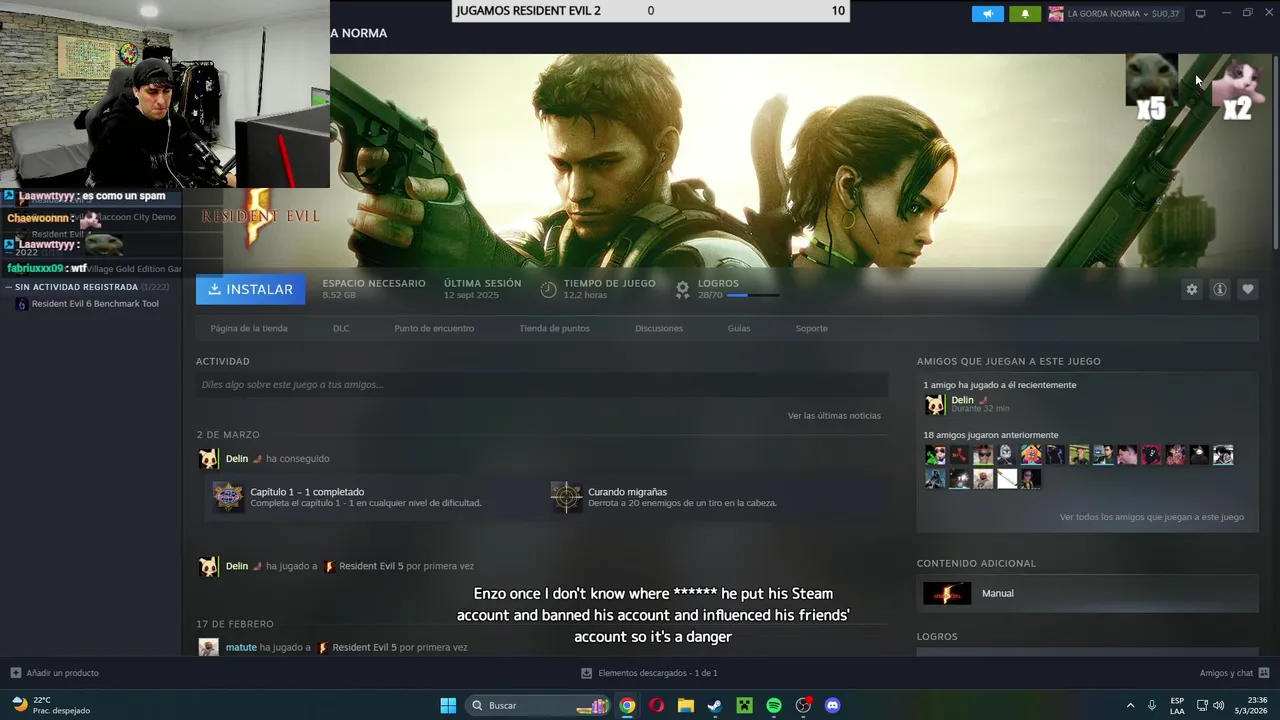Open the green notifications bell
This screenshot has width=1280, height=720.
[x=1024, y=14]
